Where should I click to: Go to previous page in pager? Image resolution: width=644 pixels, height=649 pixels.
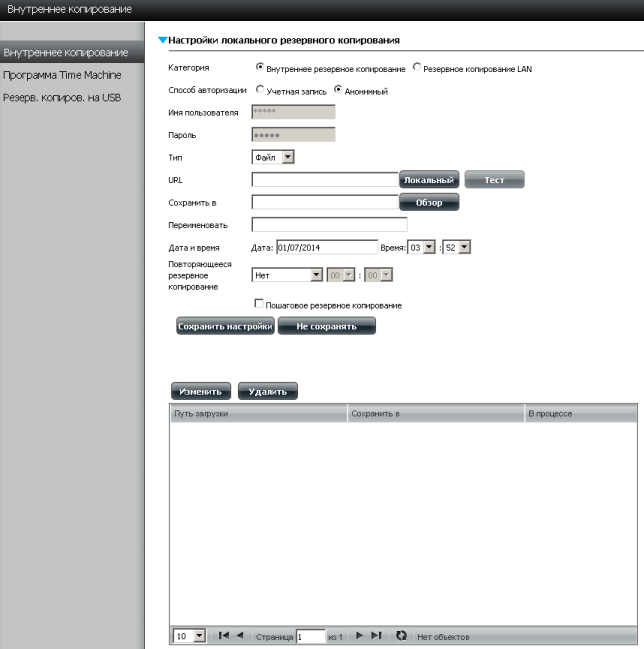[x=240, y=635]
